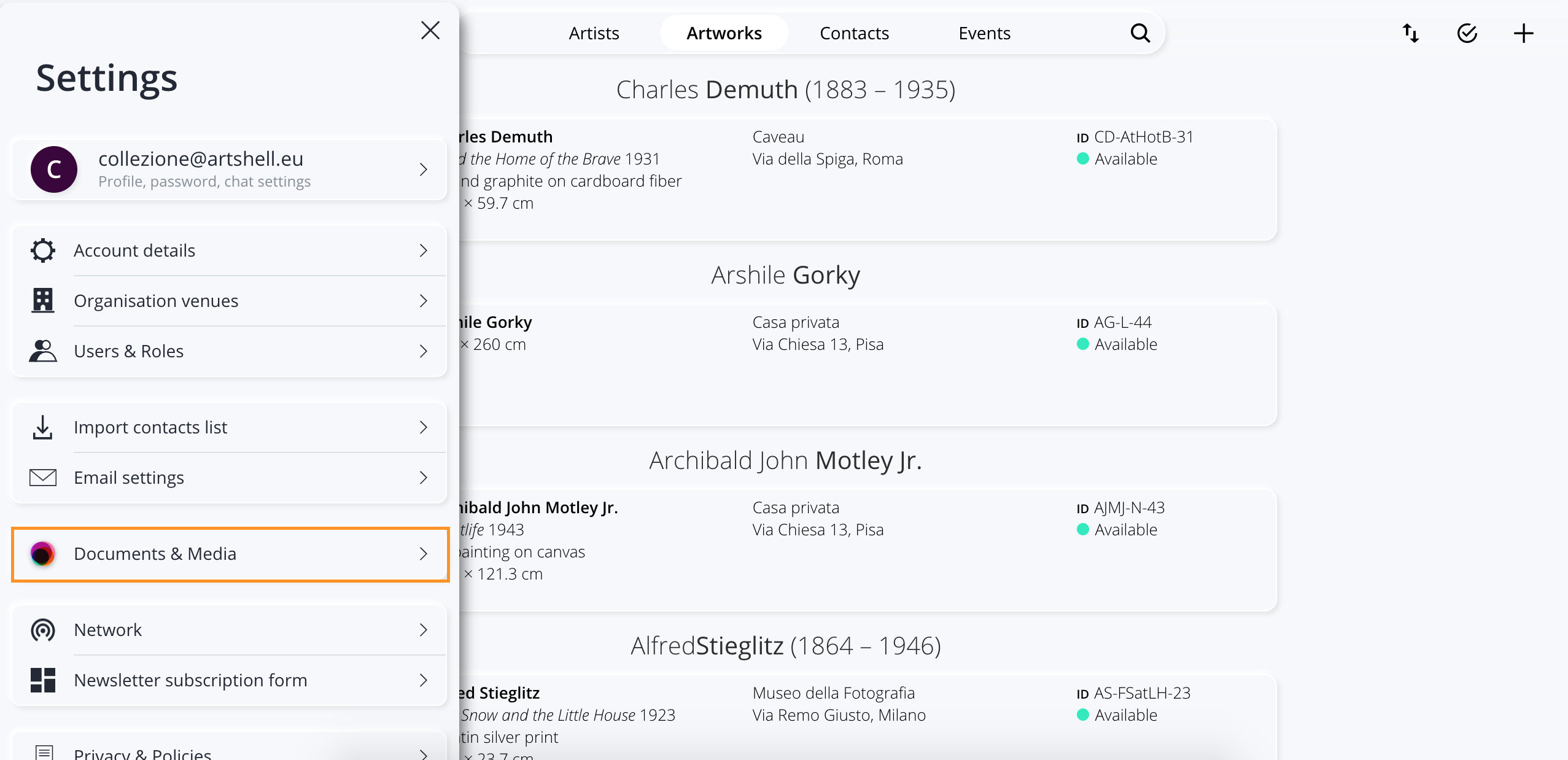The width and height of the screenshot is (1568, 760).
Task: Open Newsletter subscription form settings
Action: [229, 680]
